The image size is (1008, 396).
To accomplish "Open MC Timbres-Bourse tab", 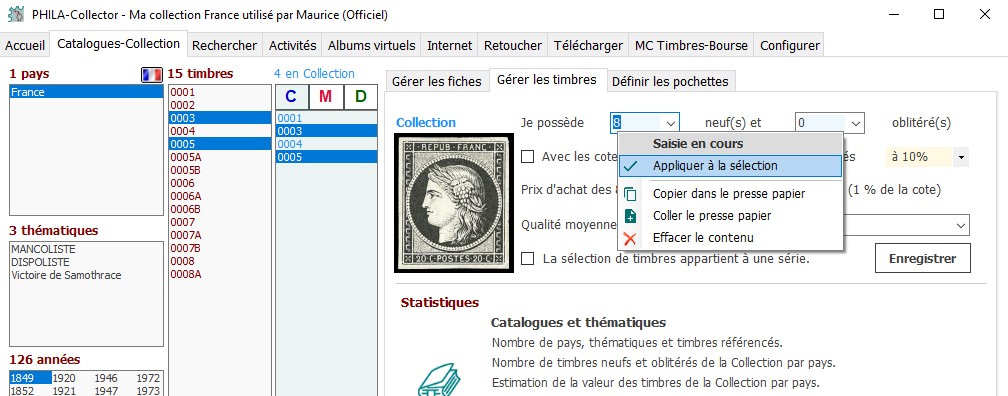I will pyautogui.click(x=691, y=46).
